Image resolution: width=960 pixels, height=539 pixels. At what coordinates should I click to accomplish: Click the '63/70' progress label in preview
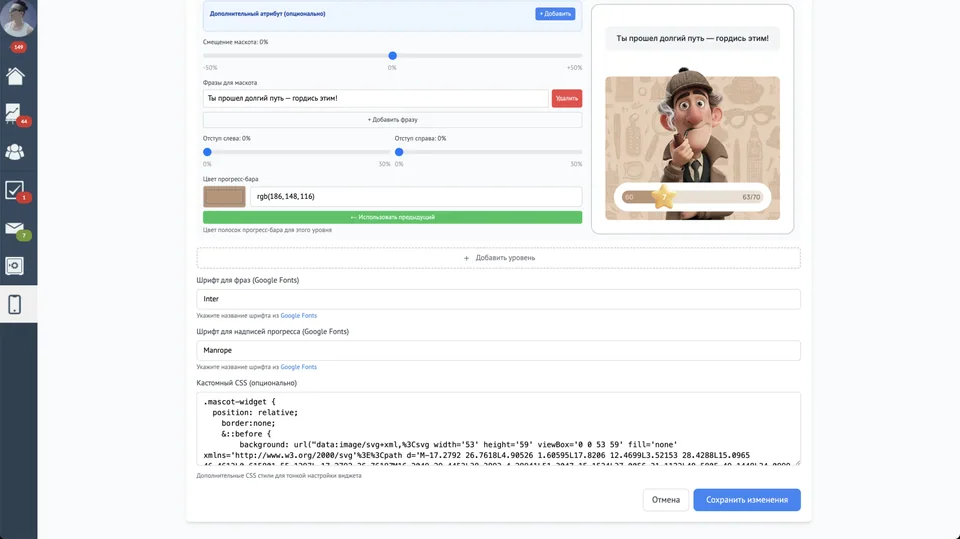click(x=751, y=197)
